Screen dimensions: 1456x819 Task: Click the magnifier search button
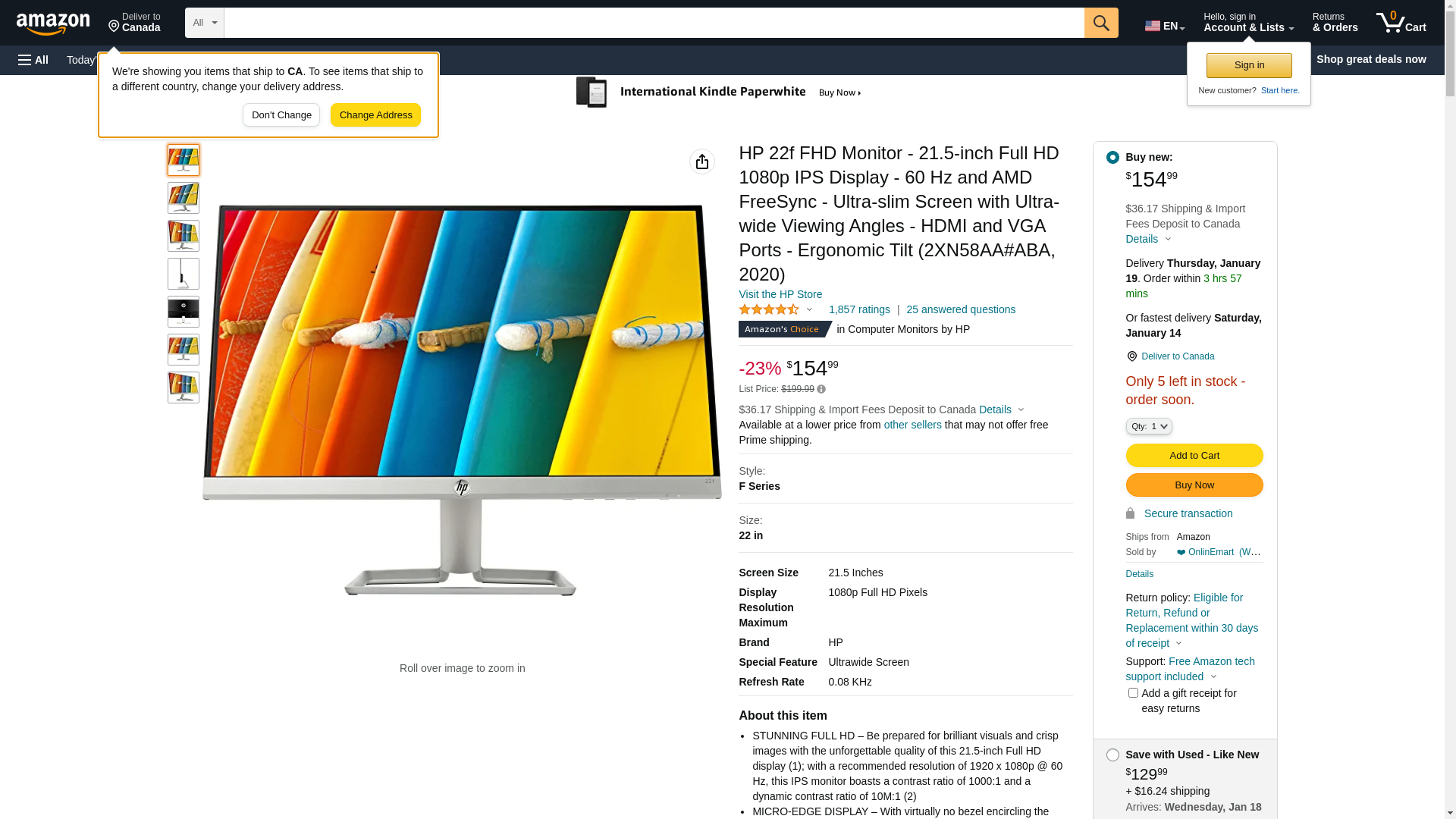click(1101, 23)
